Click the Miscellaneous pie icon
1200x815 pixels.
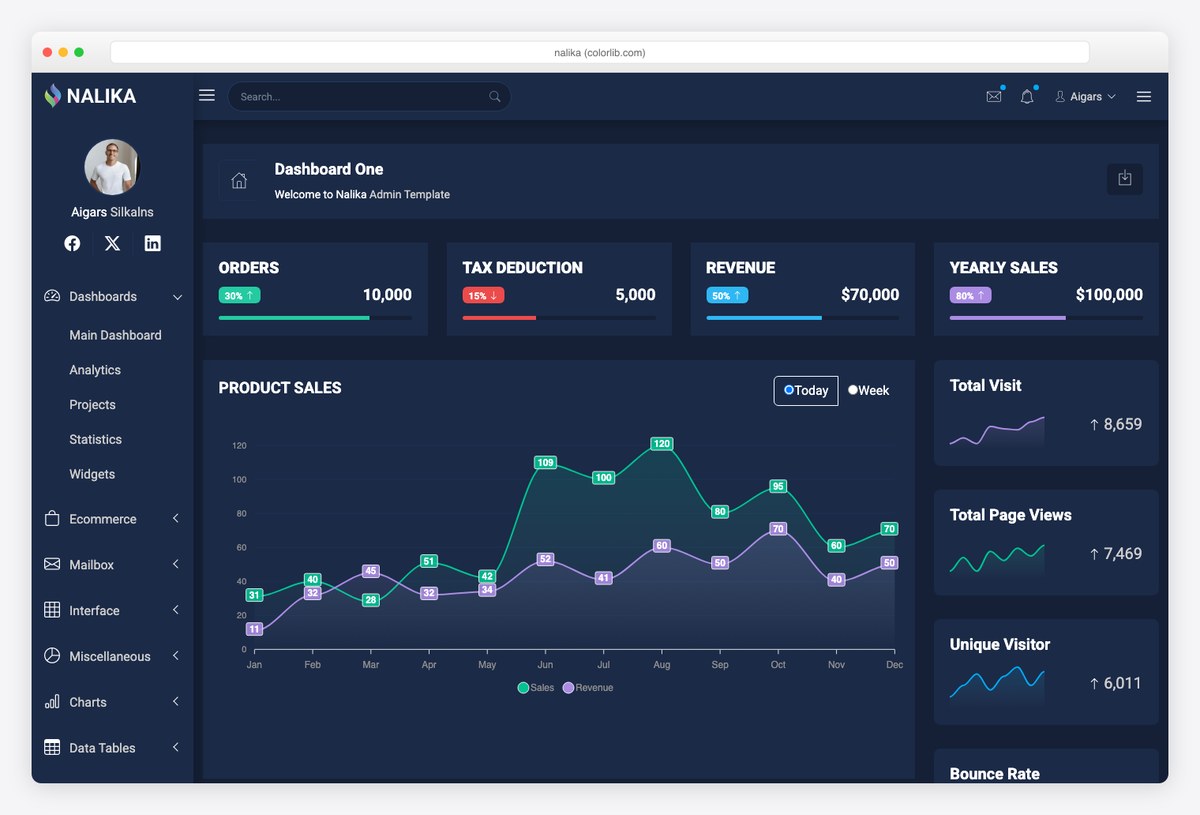coord(52,656)
